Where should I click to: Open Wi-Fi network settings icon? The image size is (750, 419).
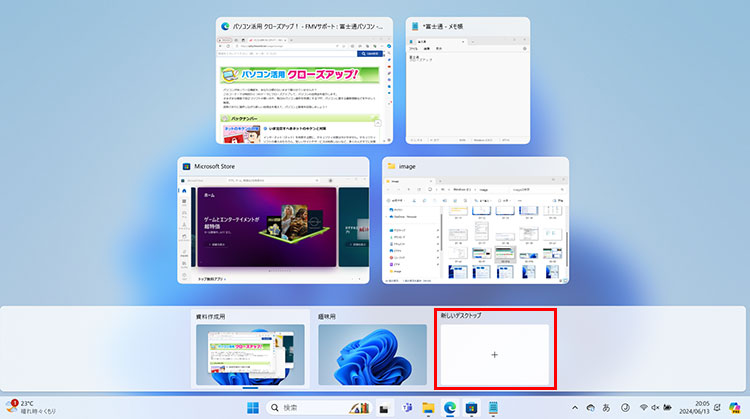644,408
